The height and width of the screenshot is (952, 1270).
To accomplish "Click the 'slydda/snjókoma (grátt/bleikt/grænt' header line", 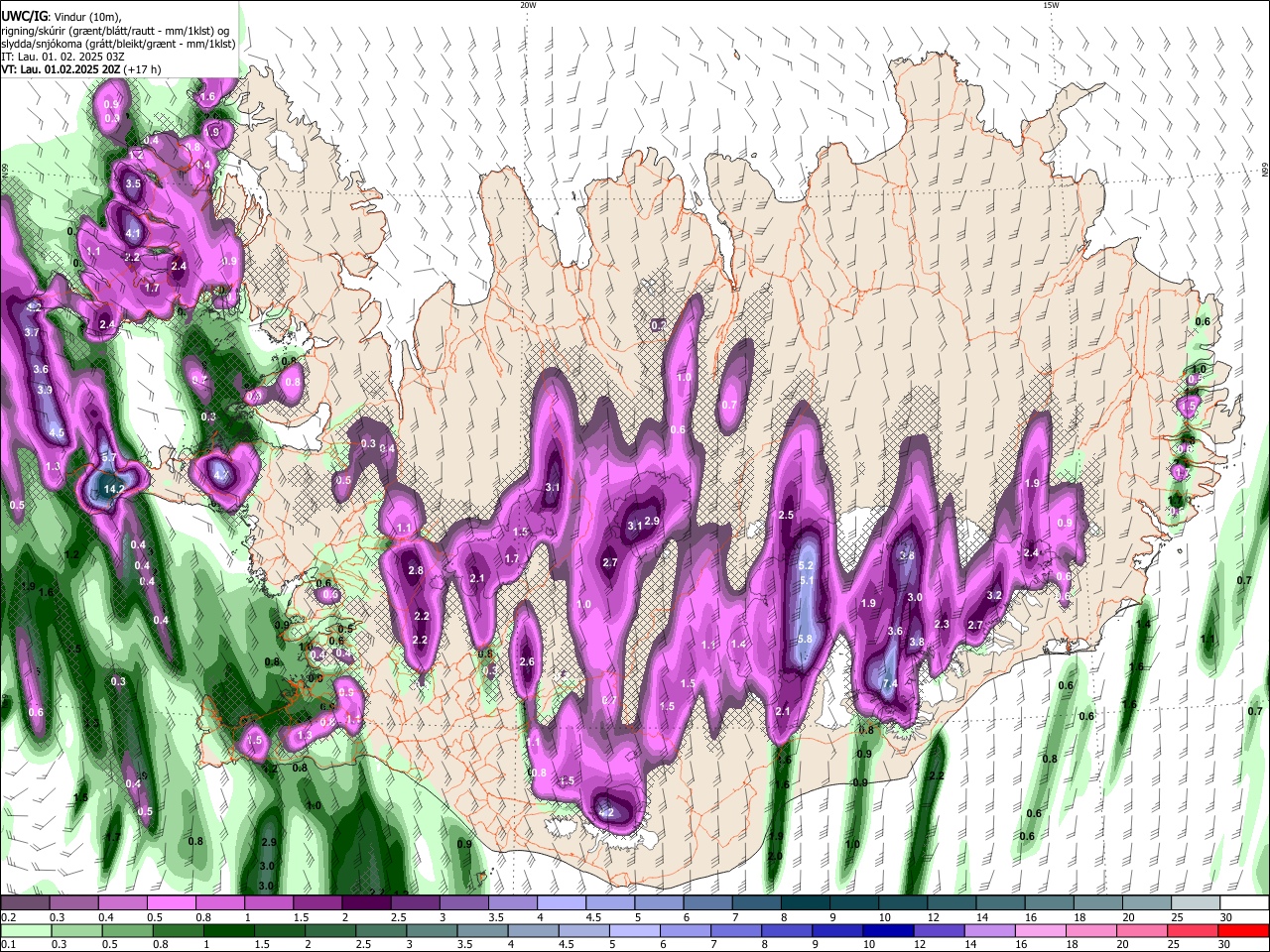I will coord(118,44).
